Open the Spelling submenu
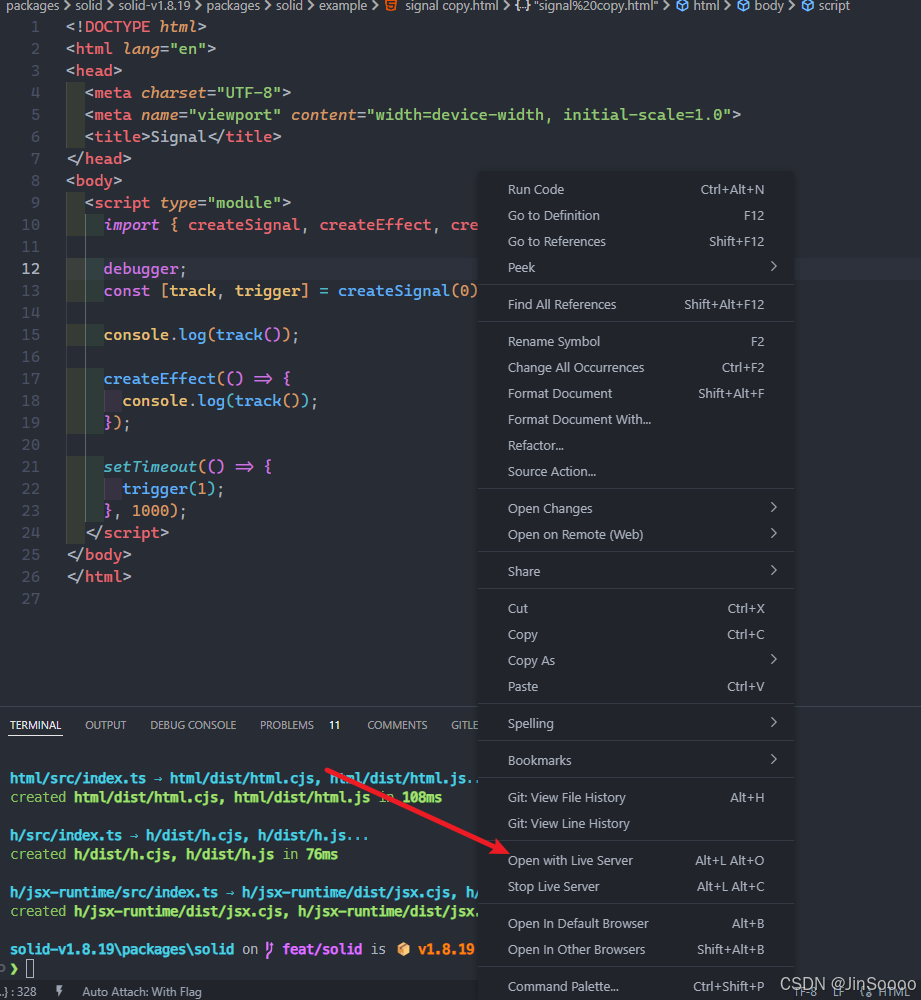This screenshot has height=1000, width=921. [x=635, y=724]
